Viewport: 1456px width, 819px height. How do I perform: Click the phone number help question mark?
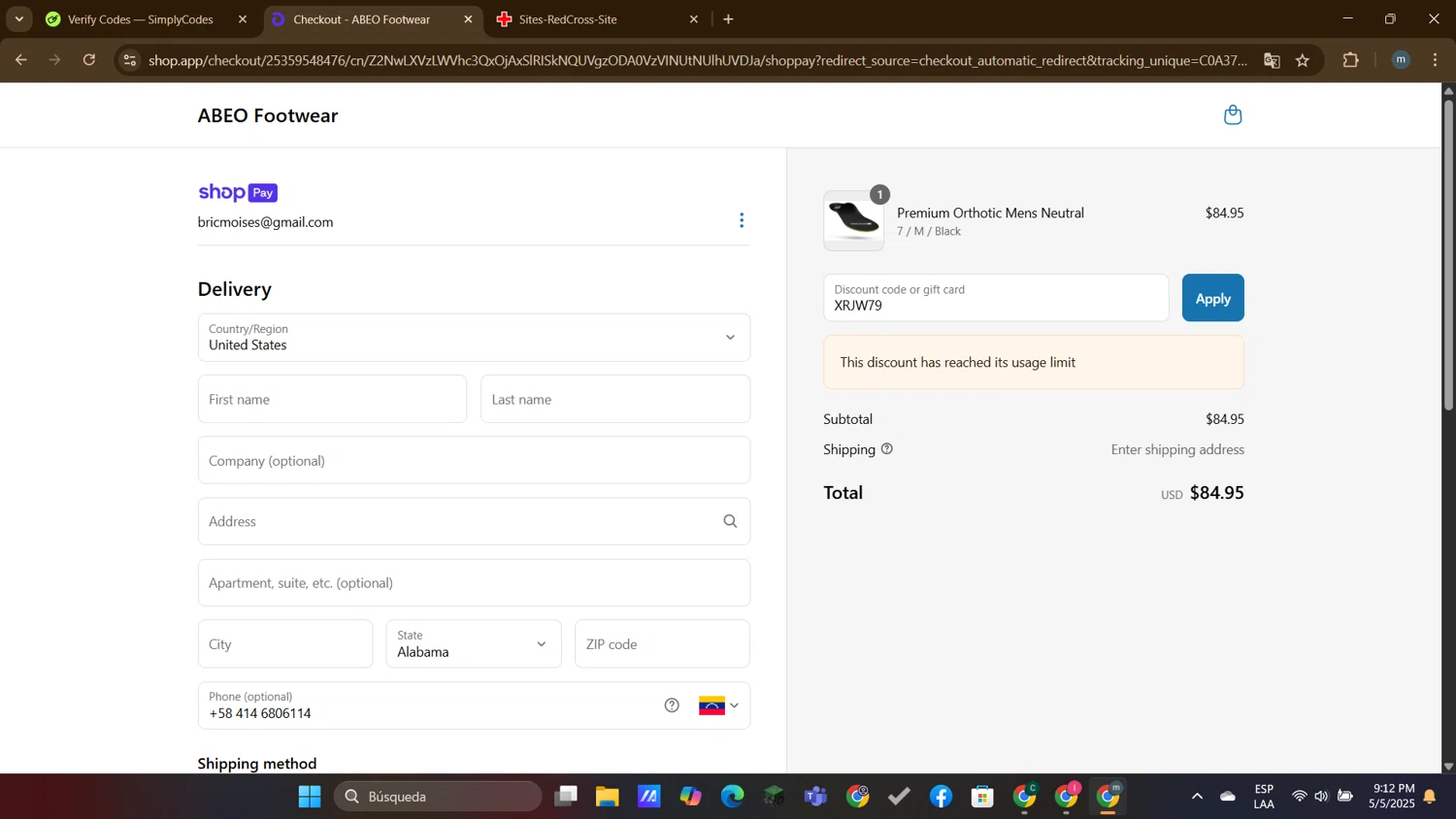[672, 705]
